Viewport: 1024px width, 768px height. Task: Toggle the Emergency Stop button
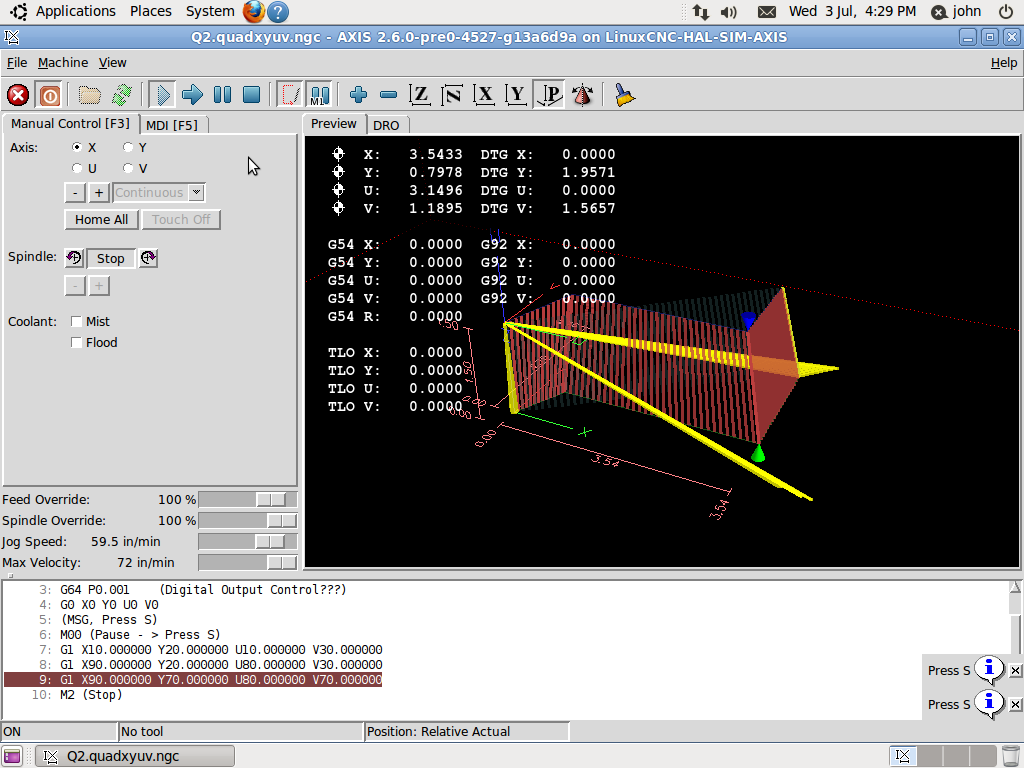click(18, 95)
